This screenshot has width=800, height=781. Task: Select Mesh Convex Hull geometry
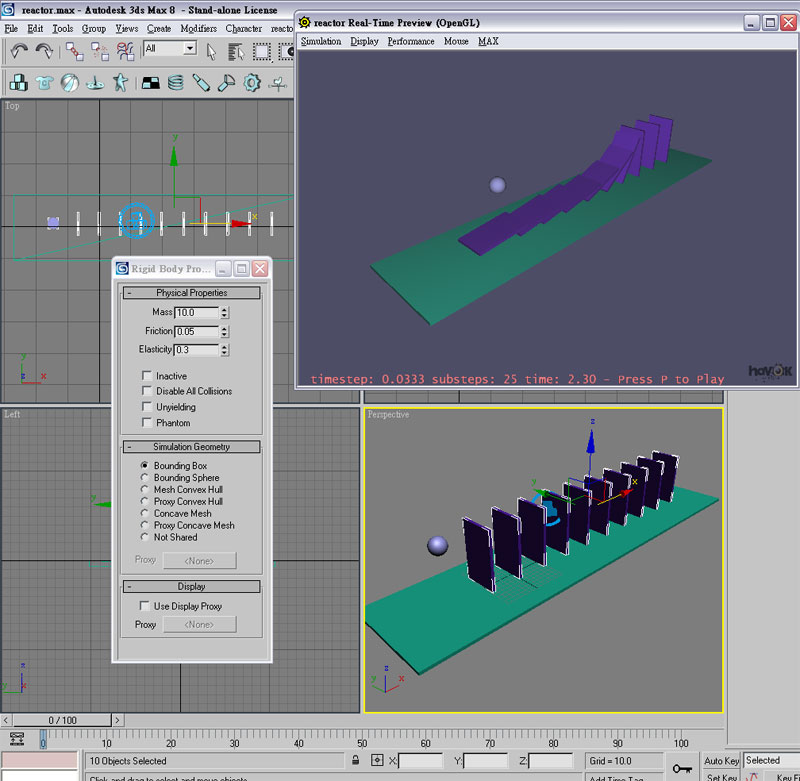[x=145, y=489]
